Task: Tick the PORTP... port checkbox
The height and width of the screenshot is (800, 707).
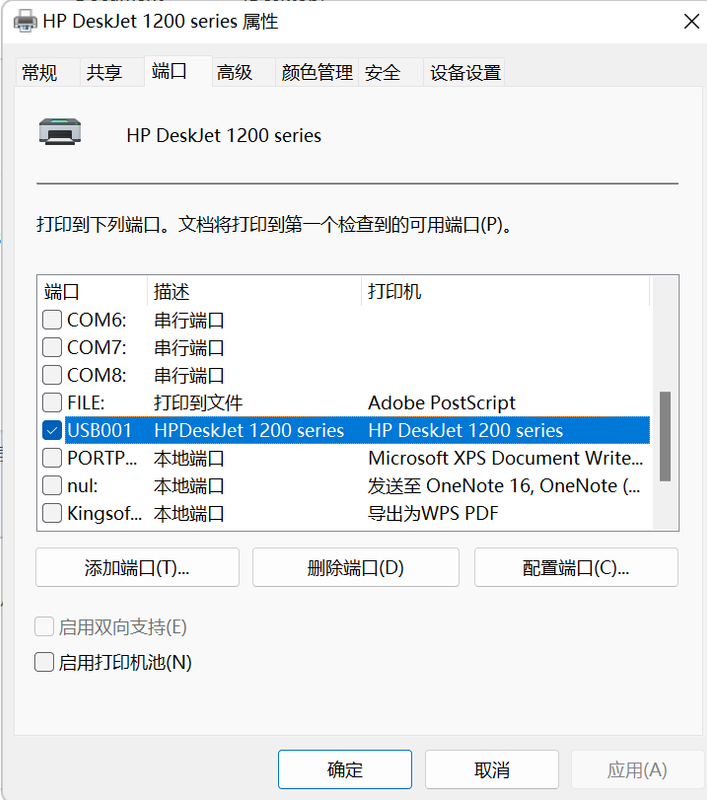Action: point(52,458)
